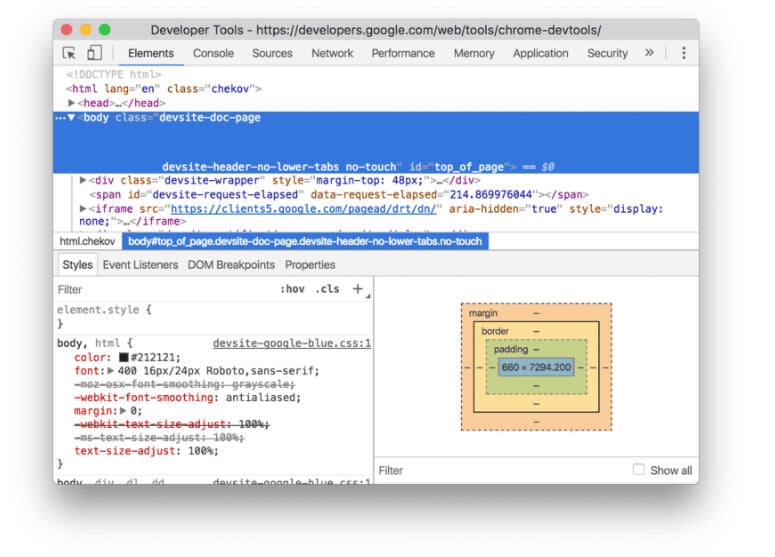Expand the devsite-wrapper div node
Screen dimensions: 775x557
click(x=83, y=180)
